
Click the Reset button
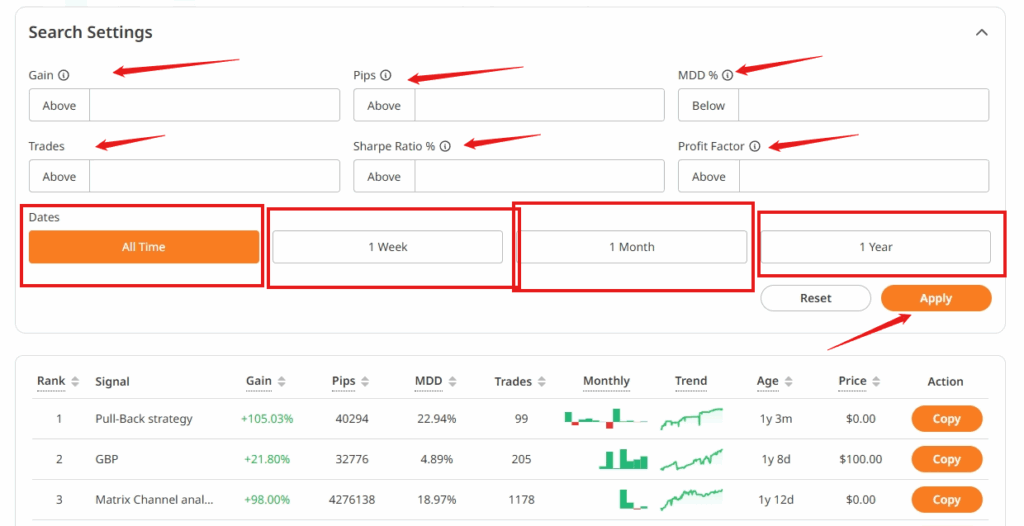point(815,298)
